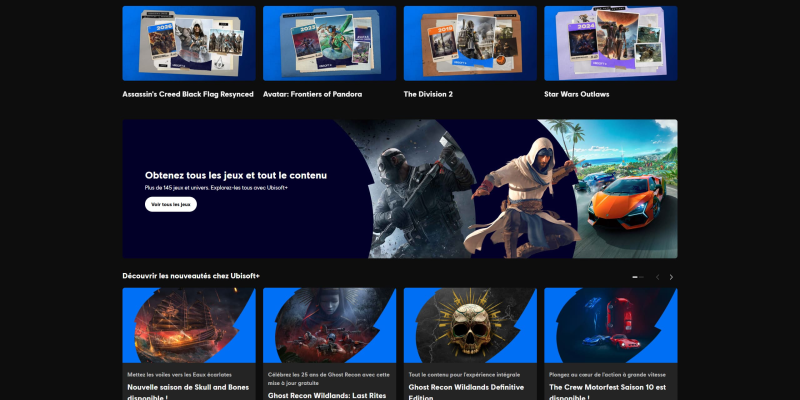Screen dimensions: 800x400
Task: Click The Division 2 title link
Action: (428, 94)
